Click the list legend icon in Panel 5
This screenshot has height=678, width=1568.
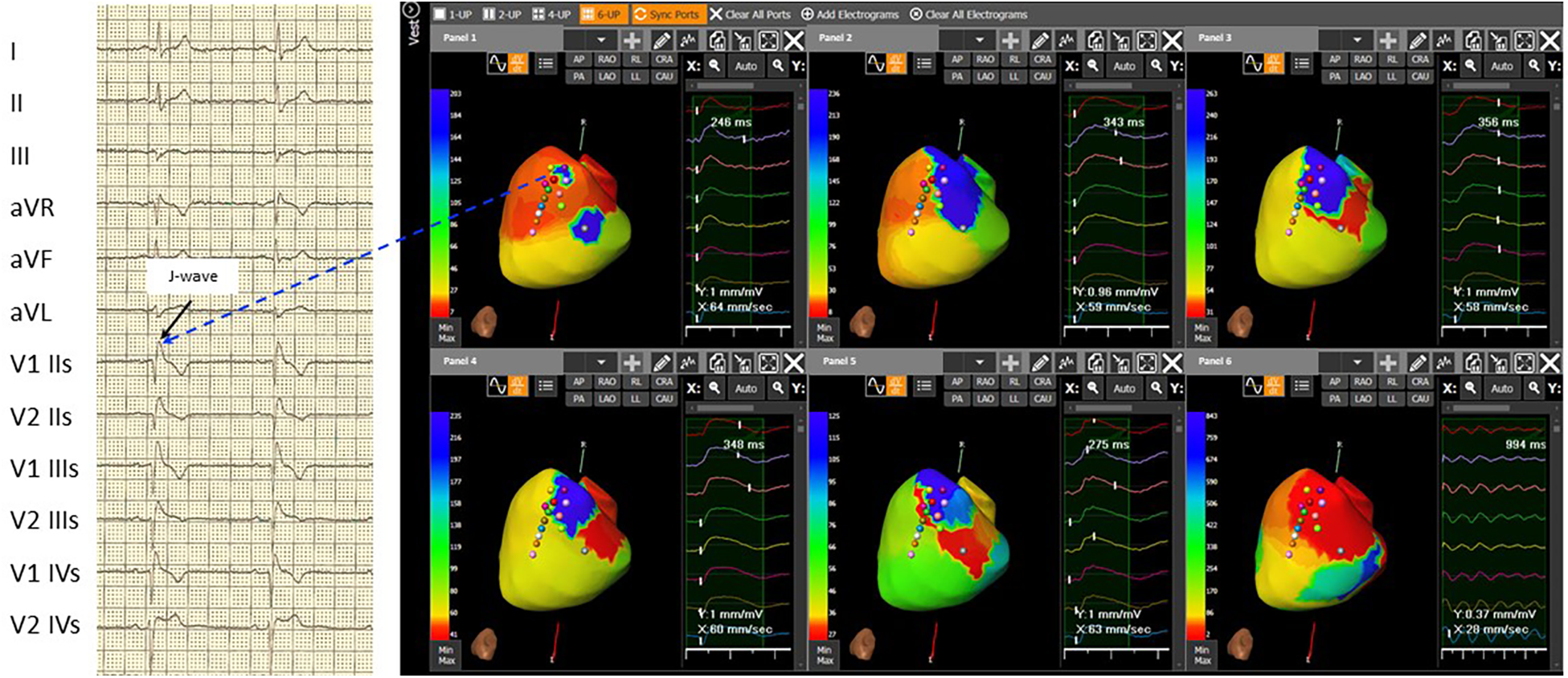tap(924, 387)
